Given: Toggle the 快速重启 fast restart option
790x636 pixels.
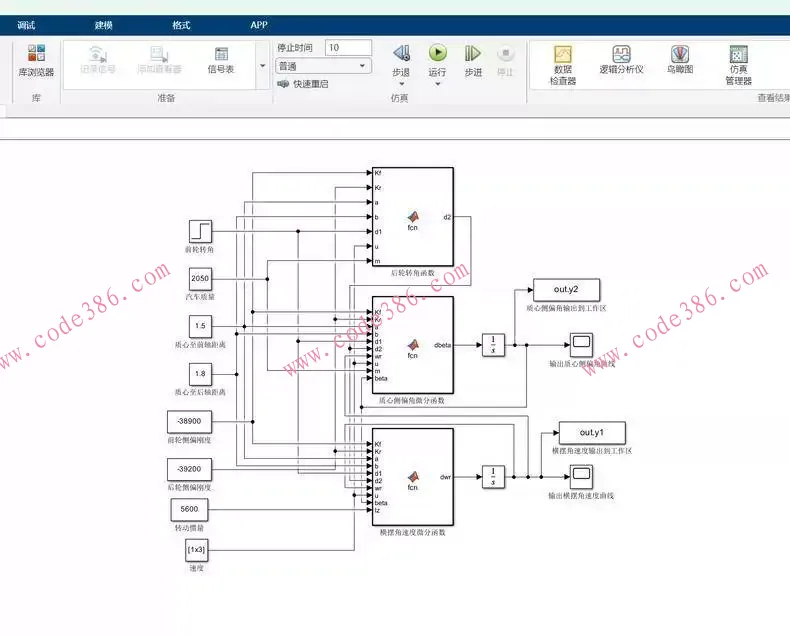Looking at the screenshot, I should point(303,84).
